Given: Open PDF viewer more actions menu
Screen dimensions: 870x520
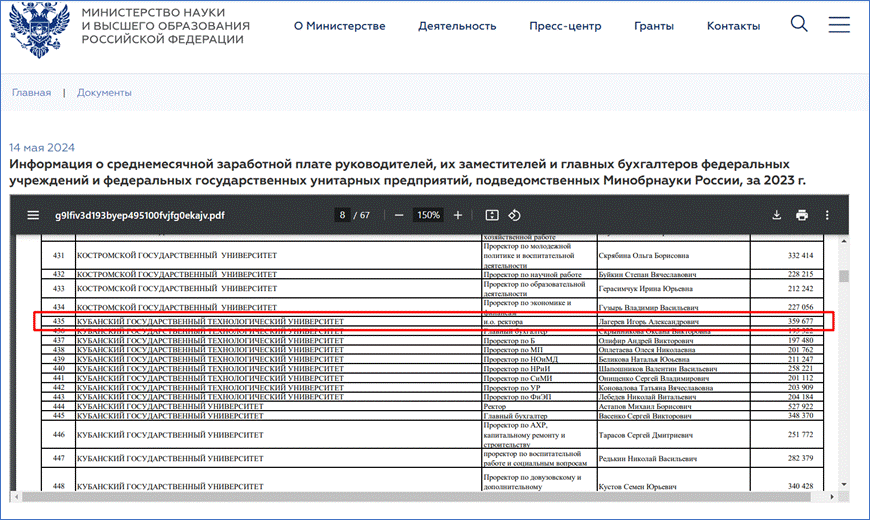Looking at the screenshot, I should pos(827,215).
